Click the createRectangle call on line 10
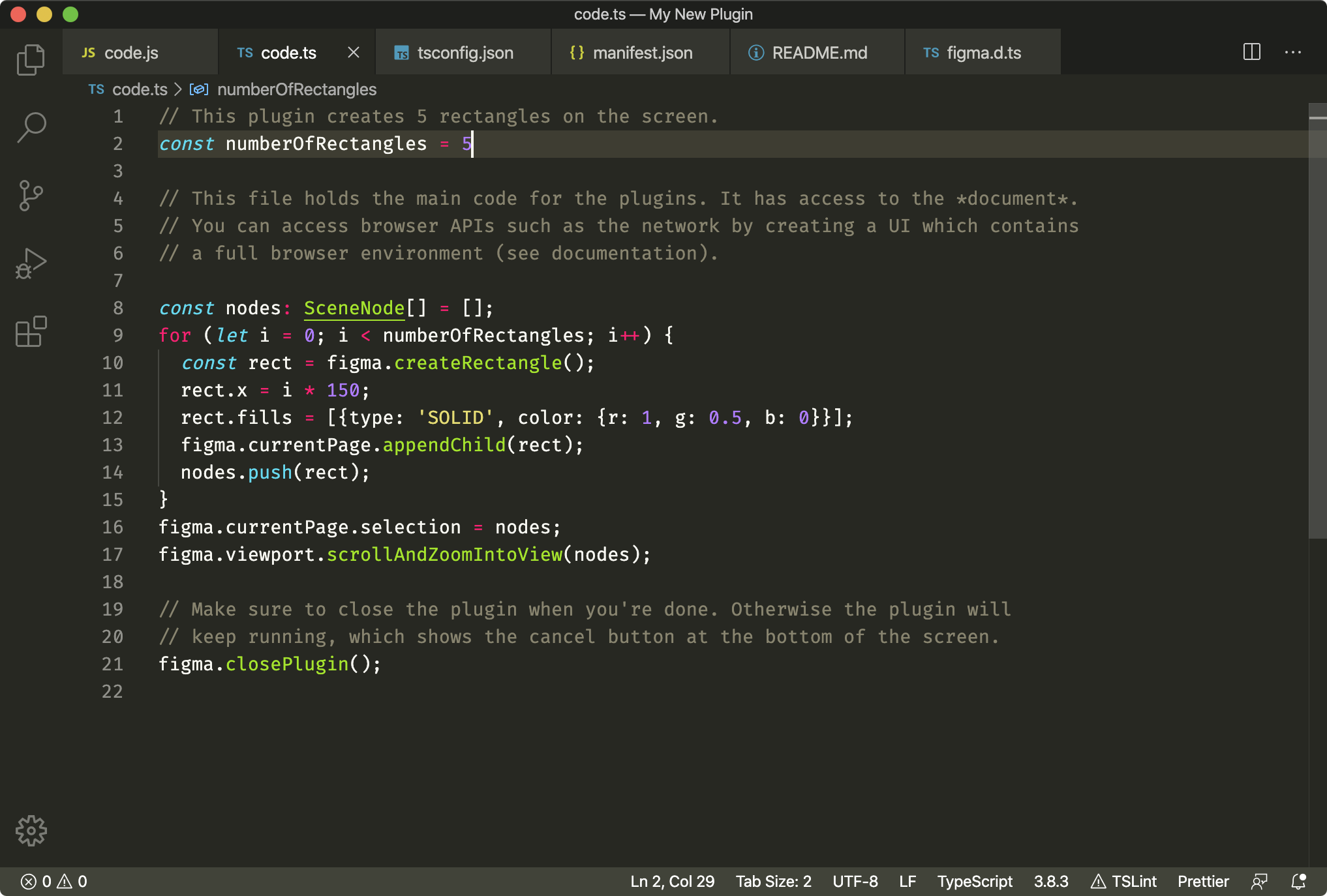Image resolution: width=1327 pixels, height=896 pixels. point(478,363)
